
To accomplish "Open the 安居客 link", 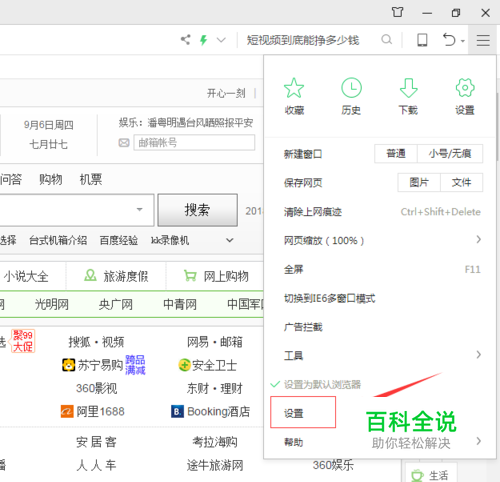I will 96,442.
